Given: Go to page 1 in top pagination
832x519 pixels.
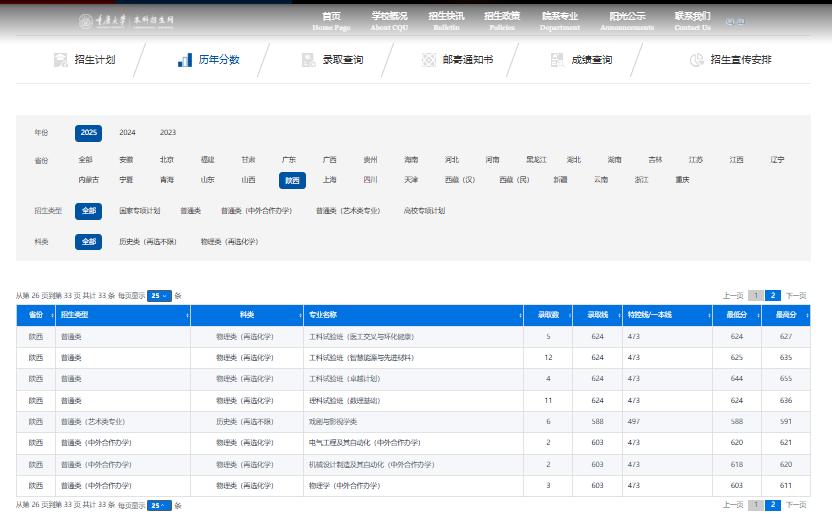Looking at the screenshot, I should [756, 296].
